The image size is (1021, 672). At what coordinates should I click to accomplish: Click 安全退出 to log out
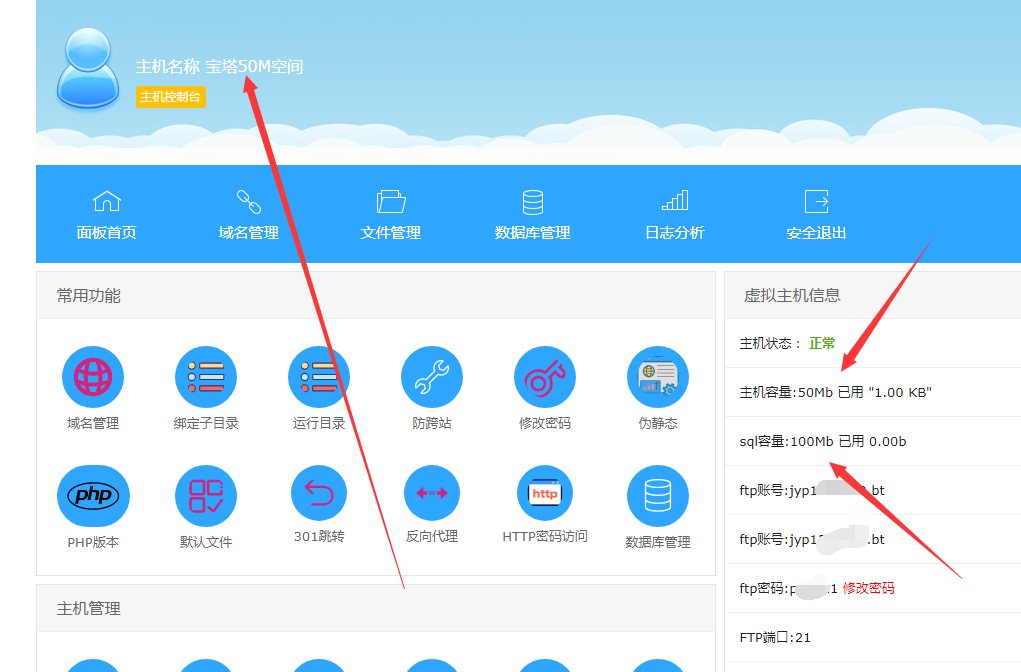[x=815, y=214]
